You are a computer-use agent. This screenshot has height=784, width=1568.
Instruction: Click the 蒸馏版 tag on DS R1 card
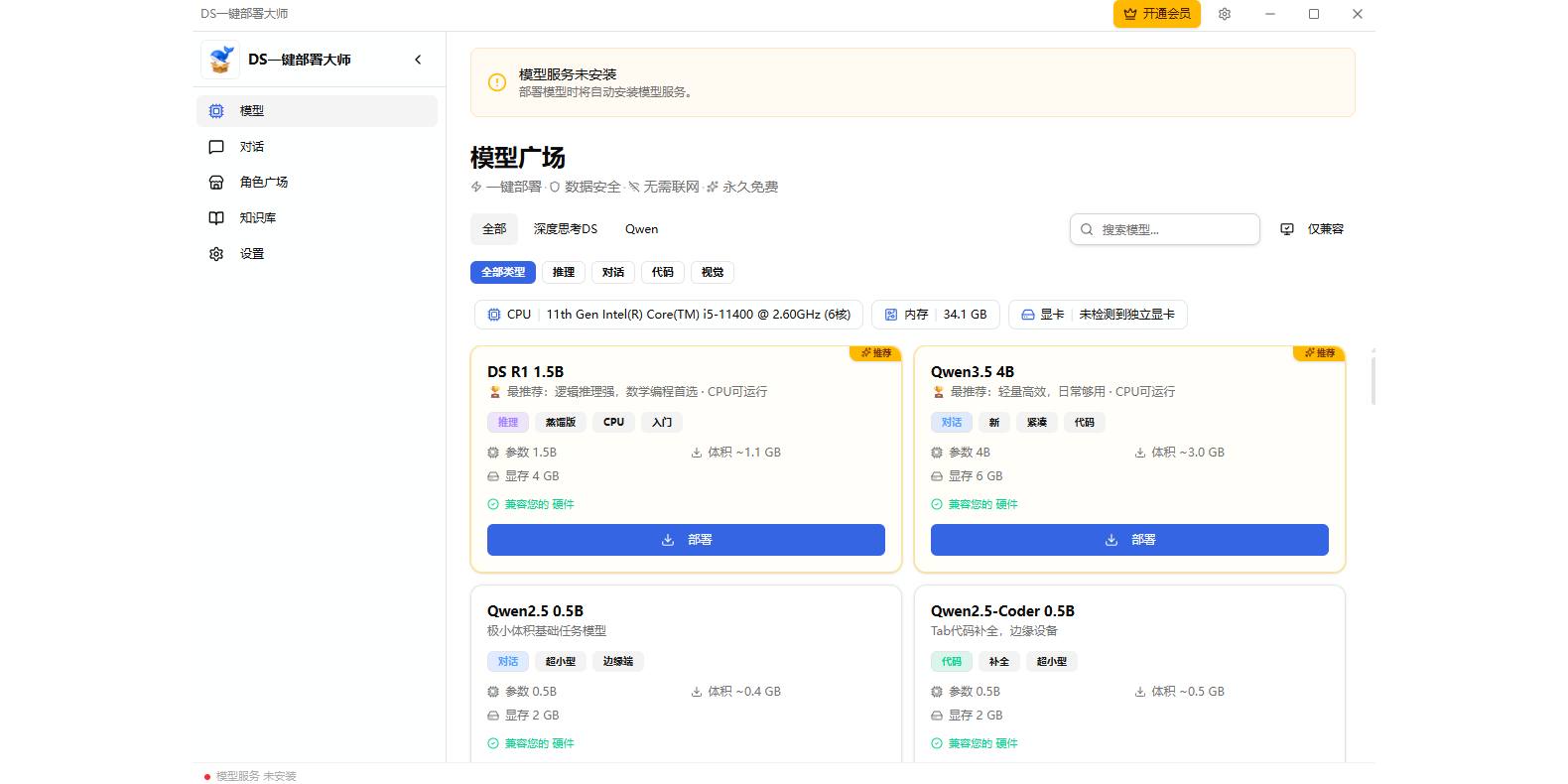coord(561,423)
